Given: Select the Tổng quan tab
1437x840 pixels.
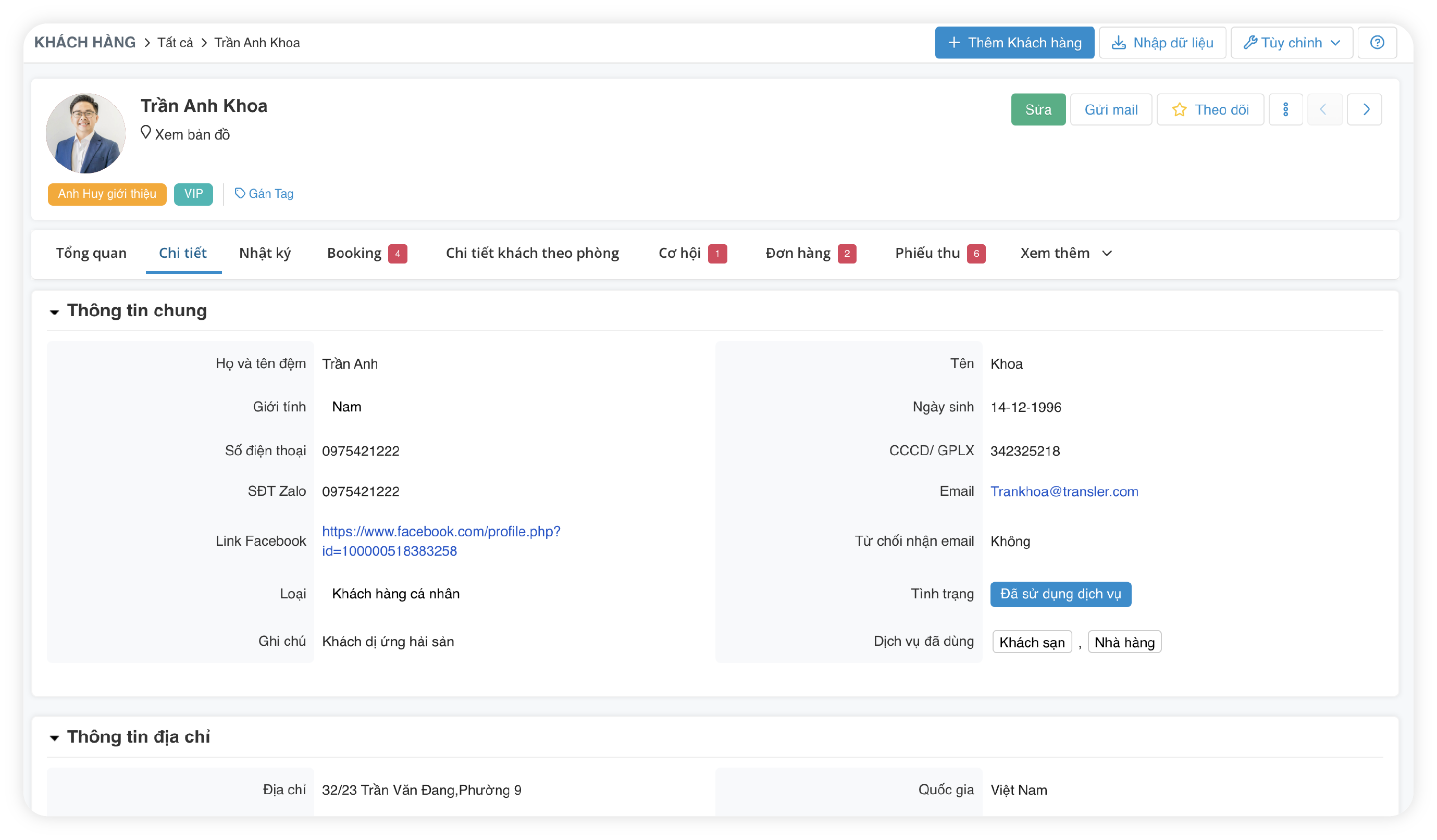Looking at the screenshot, I should pos(91,253).
